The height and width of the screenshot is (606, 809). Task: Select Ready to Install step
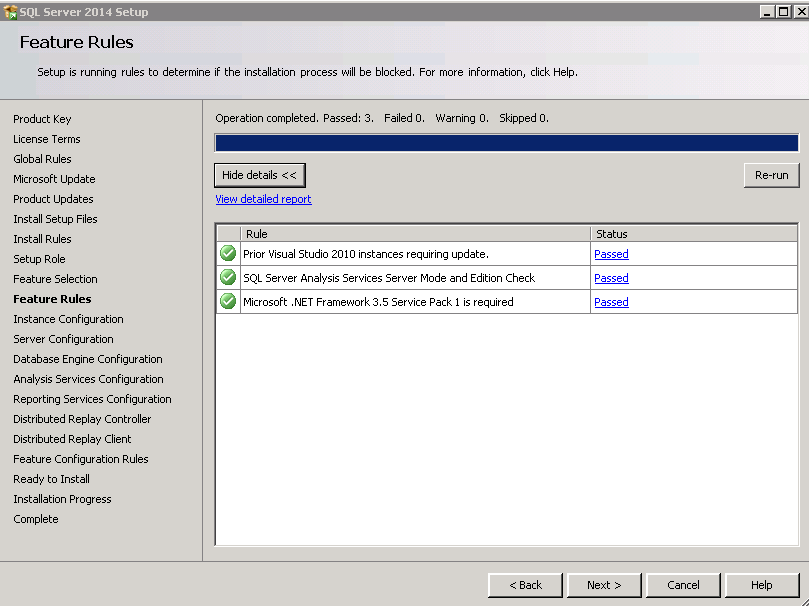click(52, 479)
